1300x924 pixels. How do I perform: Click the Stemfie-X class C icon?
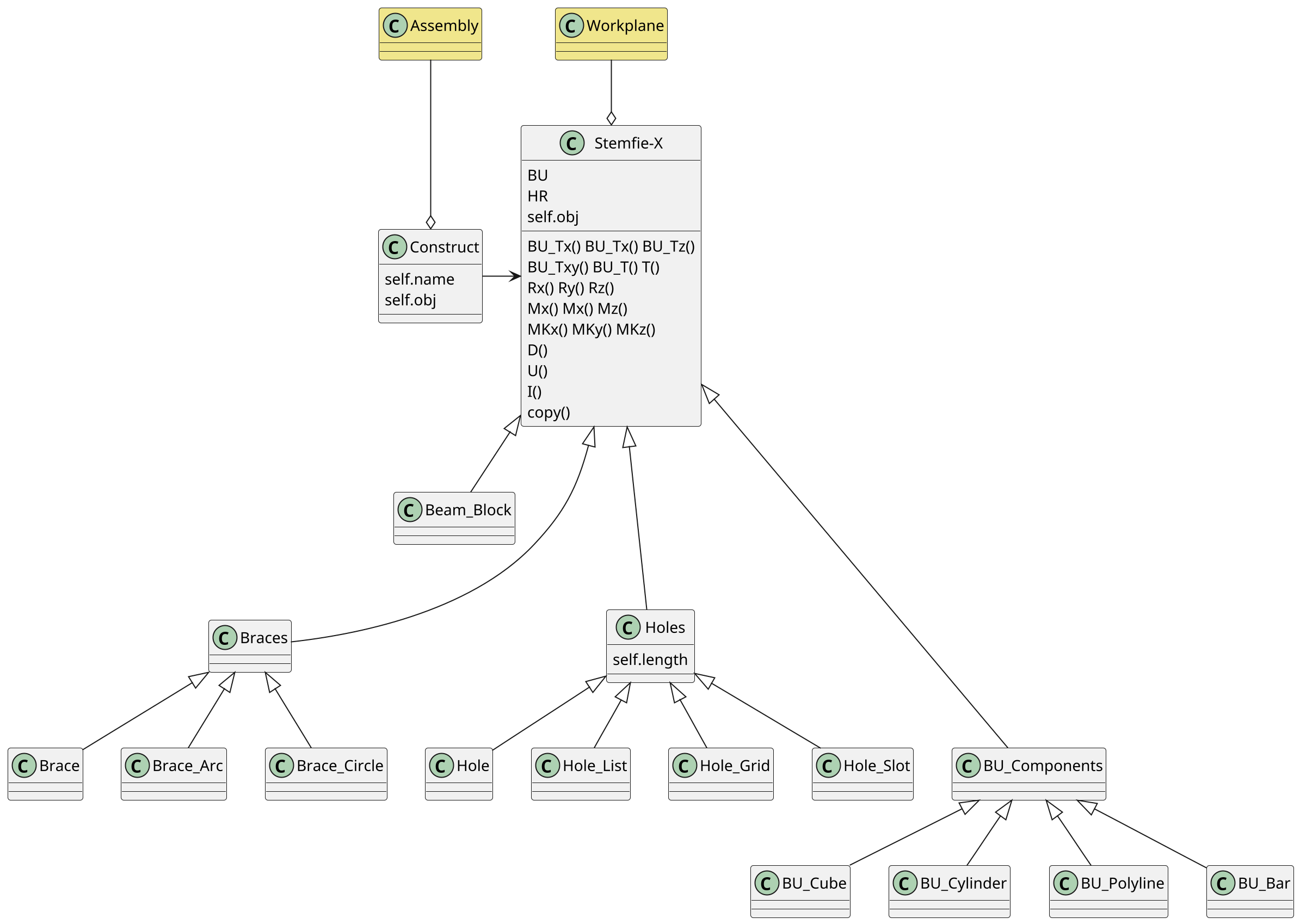(572, 143)
